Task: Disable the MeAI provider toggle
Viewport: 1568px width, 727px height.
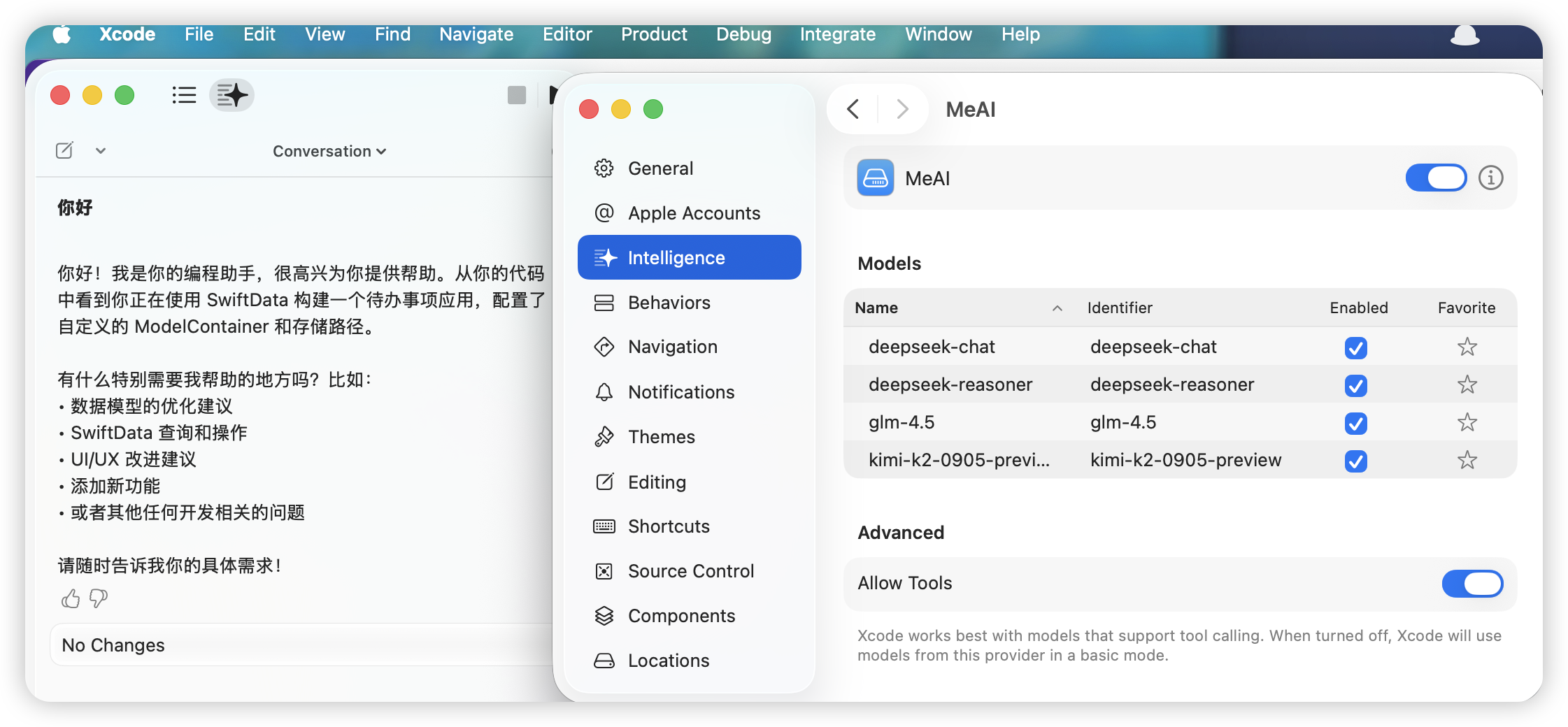Action: coord(1436,178)
